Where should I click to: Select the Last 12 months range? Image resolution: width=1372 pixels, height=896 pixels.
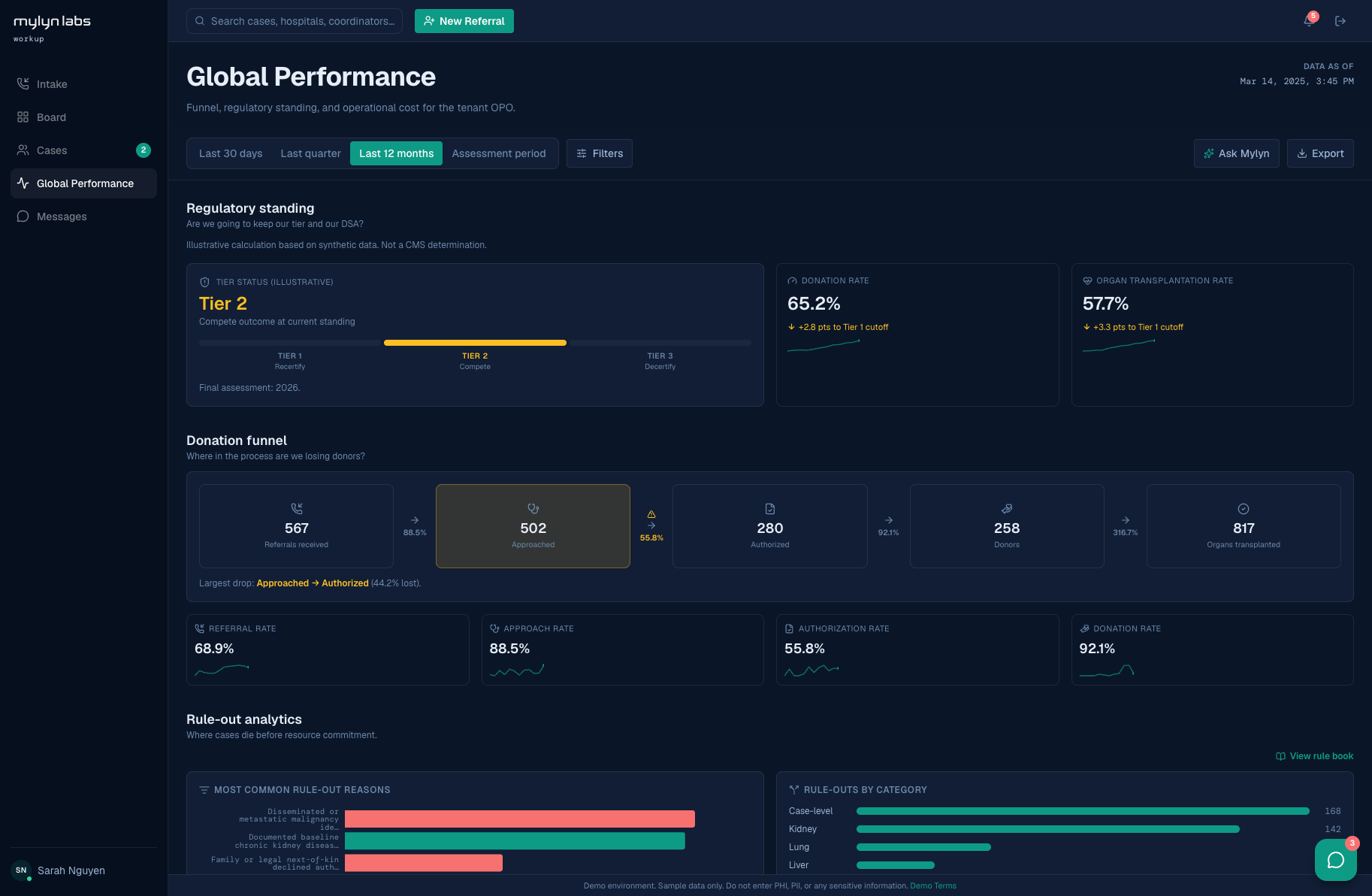396,153
